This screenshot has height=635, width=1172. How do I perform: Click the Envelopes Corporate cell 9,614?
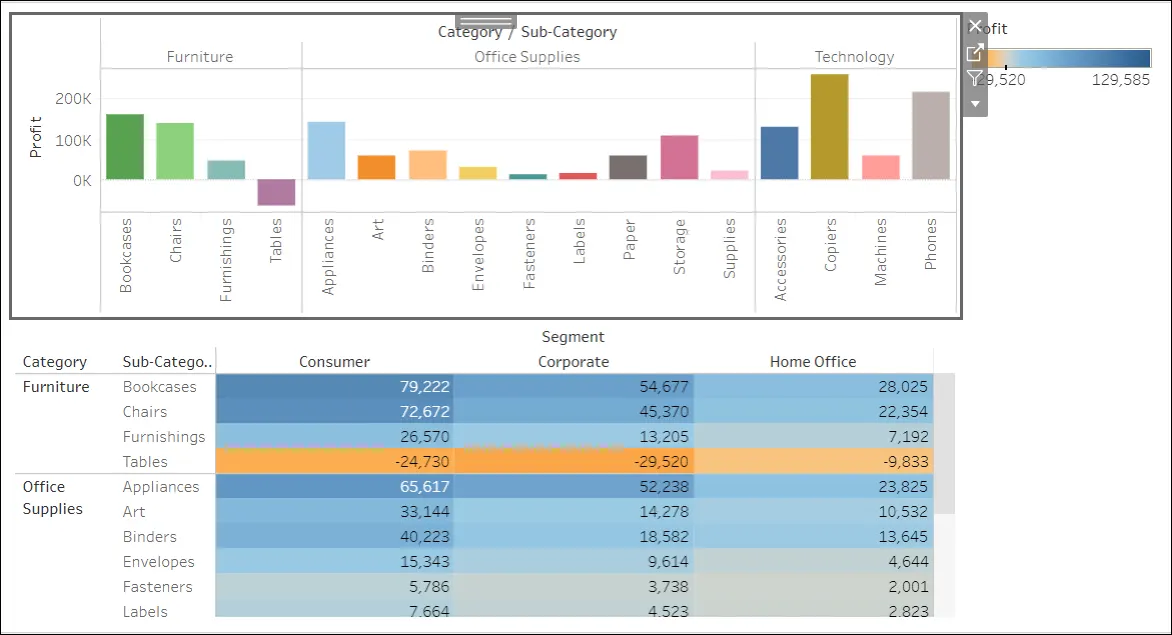coord(573,562)
